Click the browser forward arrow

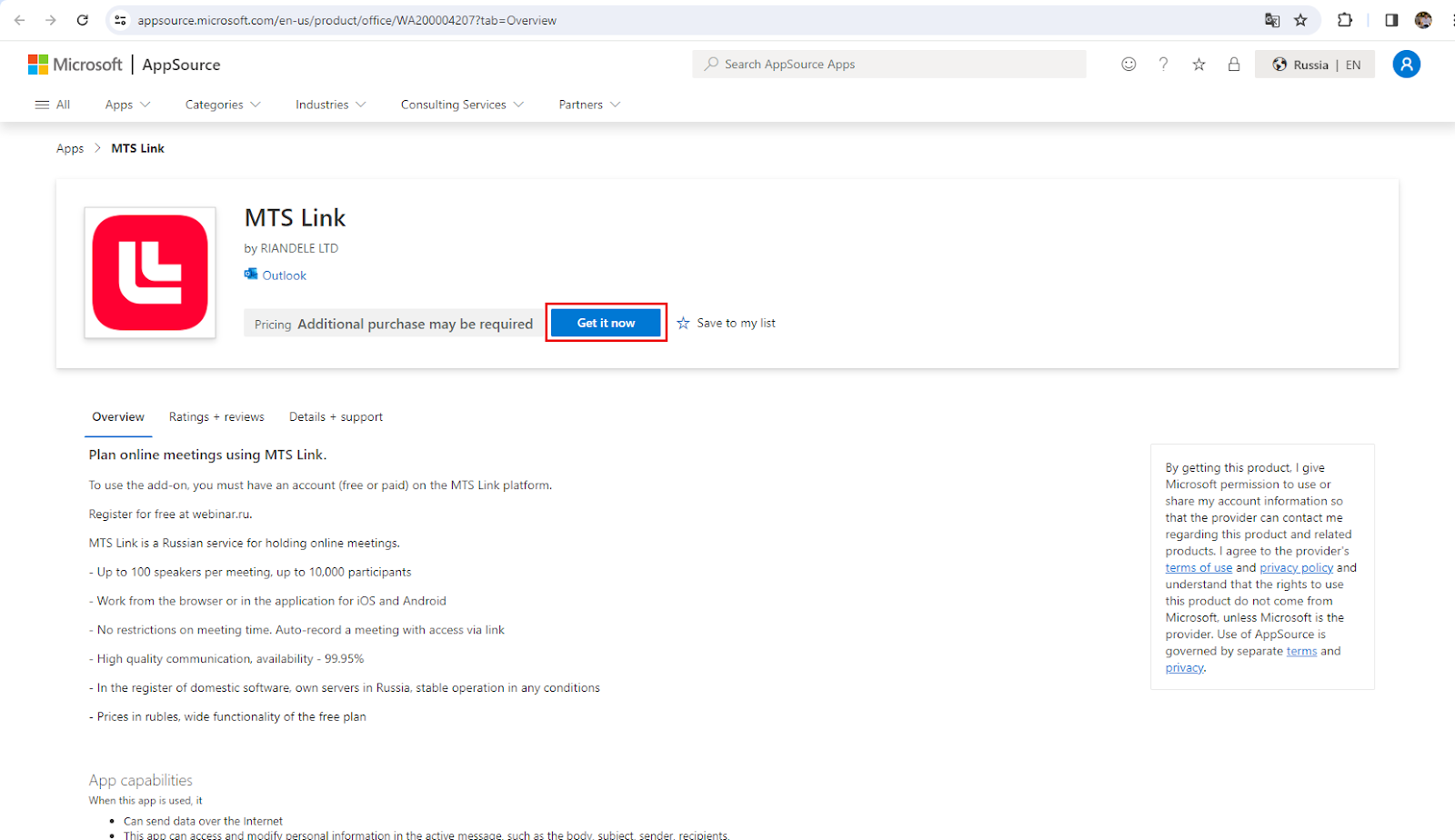click(x=51, y=20)
